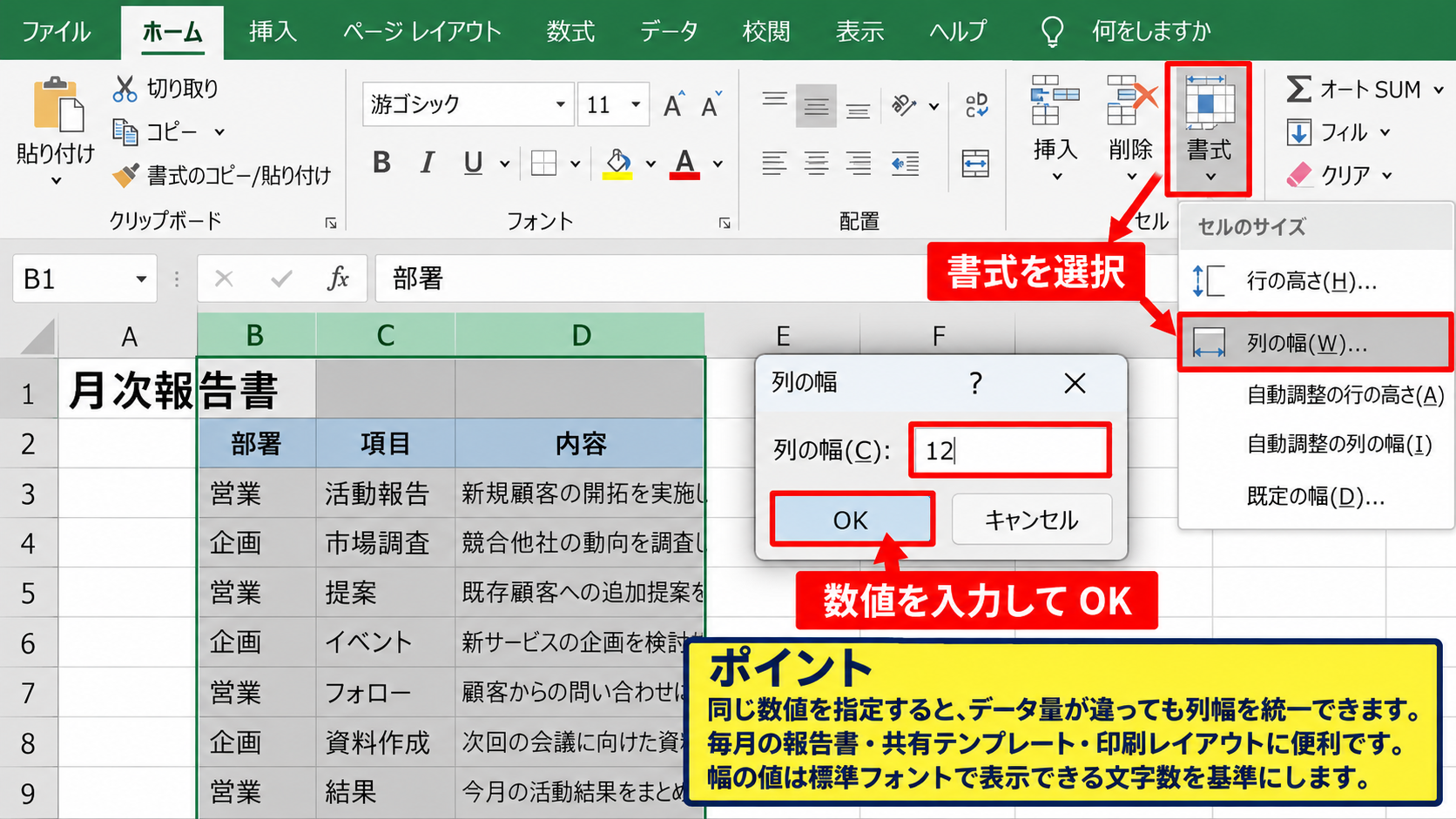The height and width of the screenshot is (819, 1456).
Task: Toggle Italic formatting
Action: [427, 163]
